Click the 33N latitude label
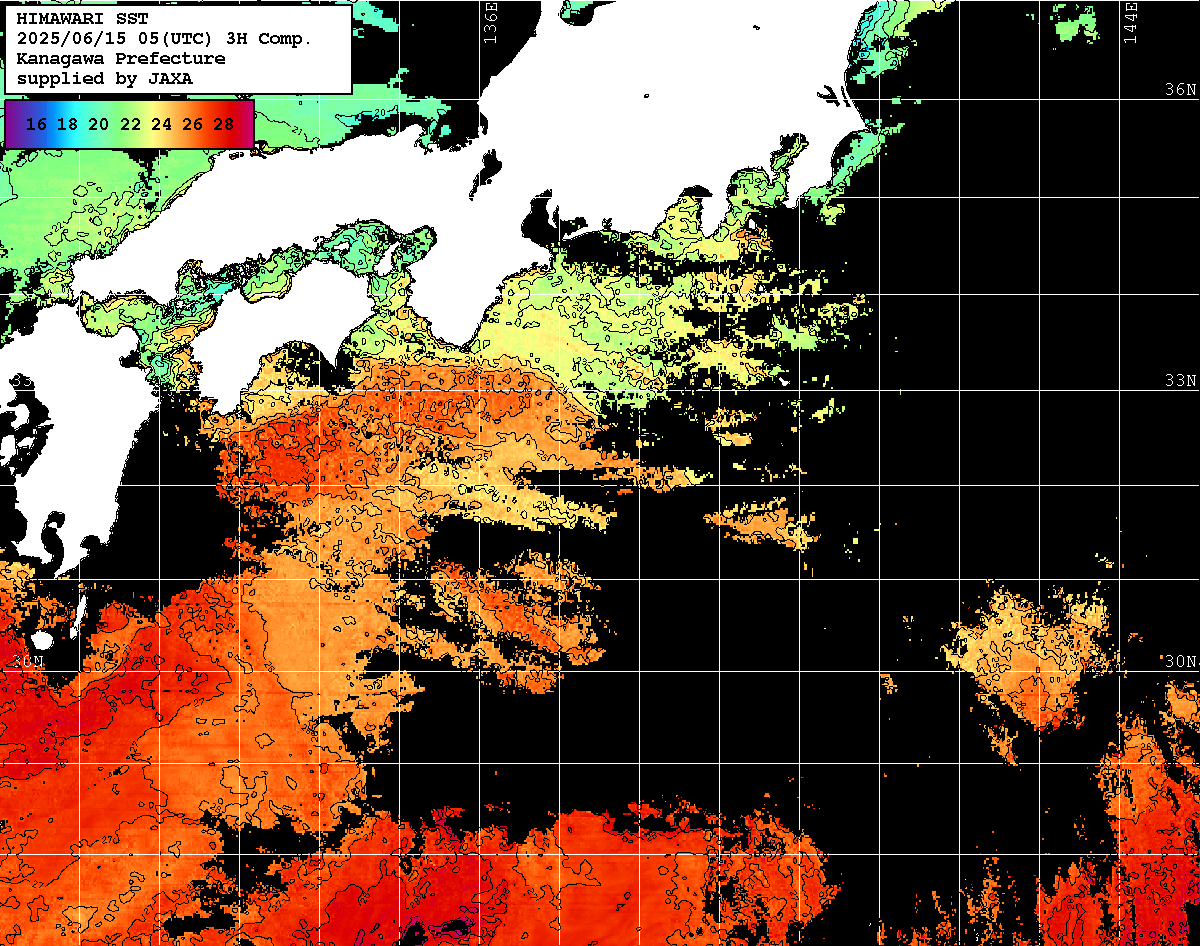Screen dimensions: 1200x946 [1181, 381]
